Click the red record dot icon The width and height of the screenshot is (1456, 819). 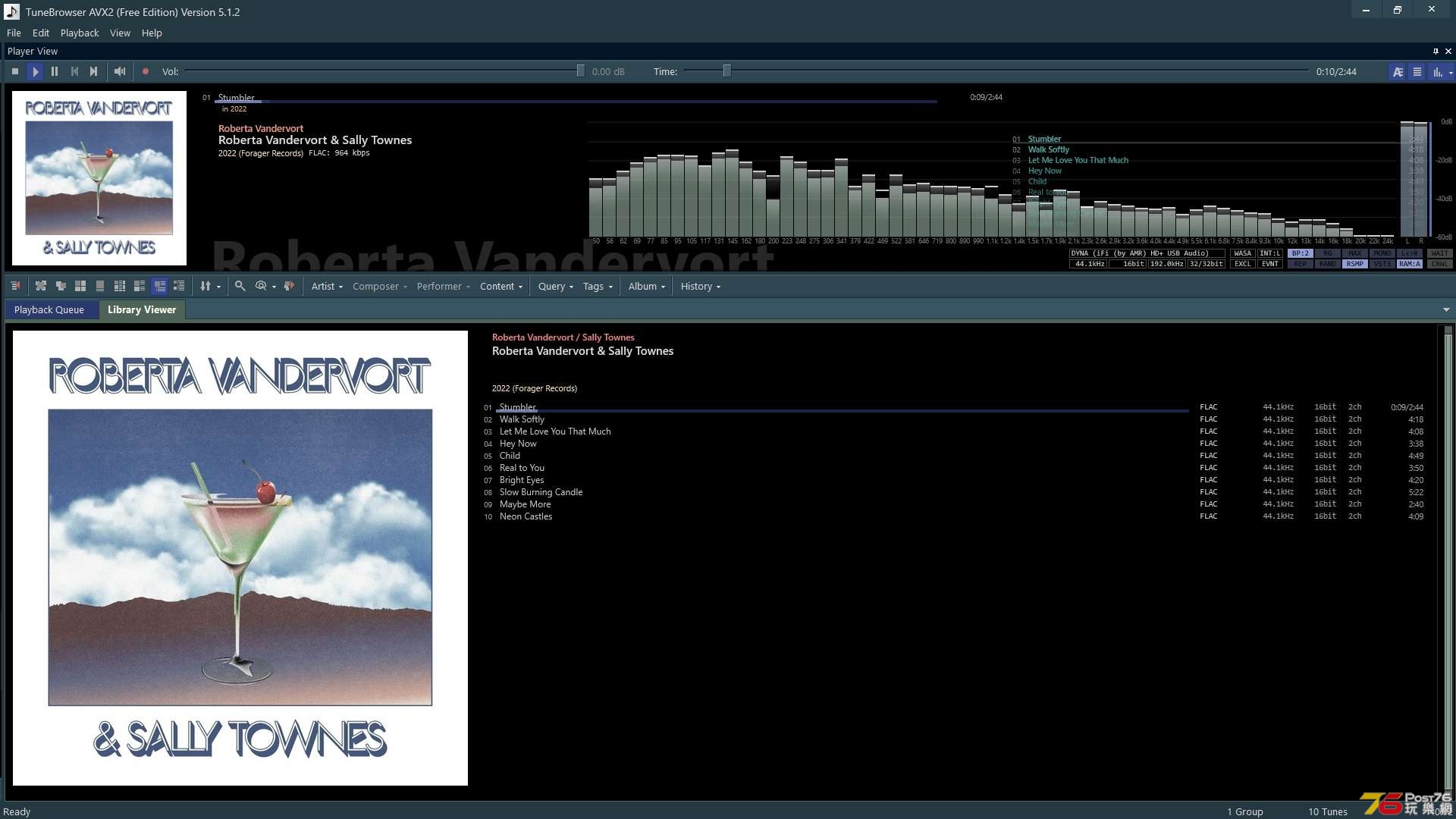(x=146, y=71)
